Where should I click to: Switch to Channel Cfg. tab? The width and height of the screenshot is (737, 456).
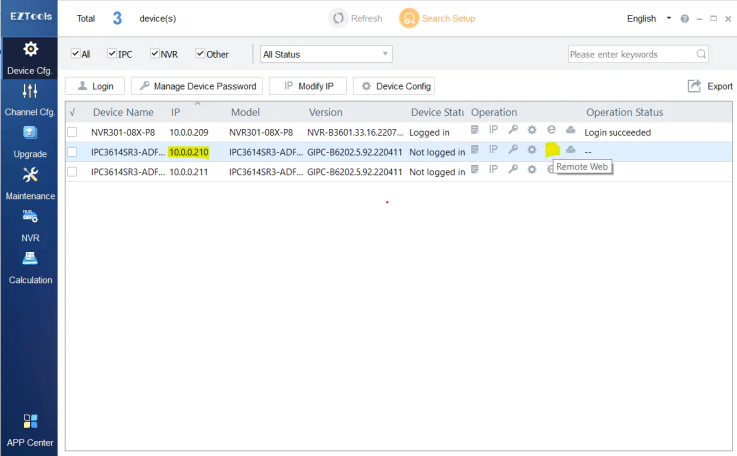tap(29, 99)
